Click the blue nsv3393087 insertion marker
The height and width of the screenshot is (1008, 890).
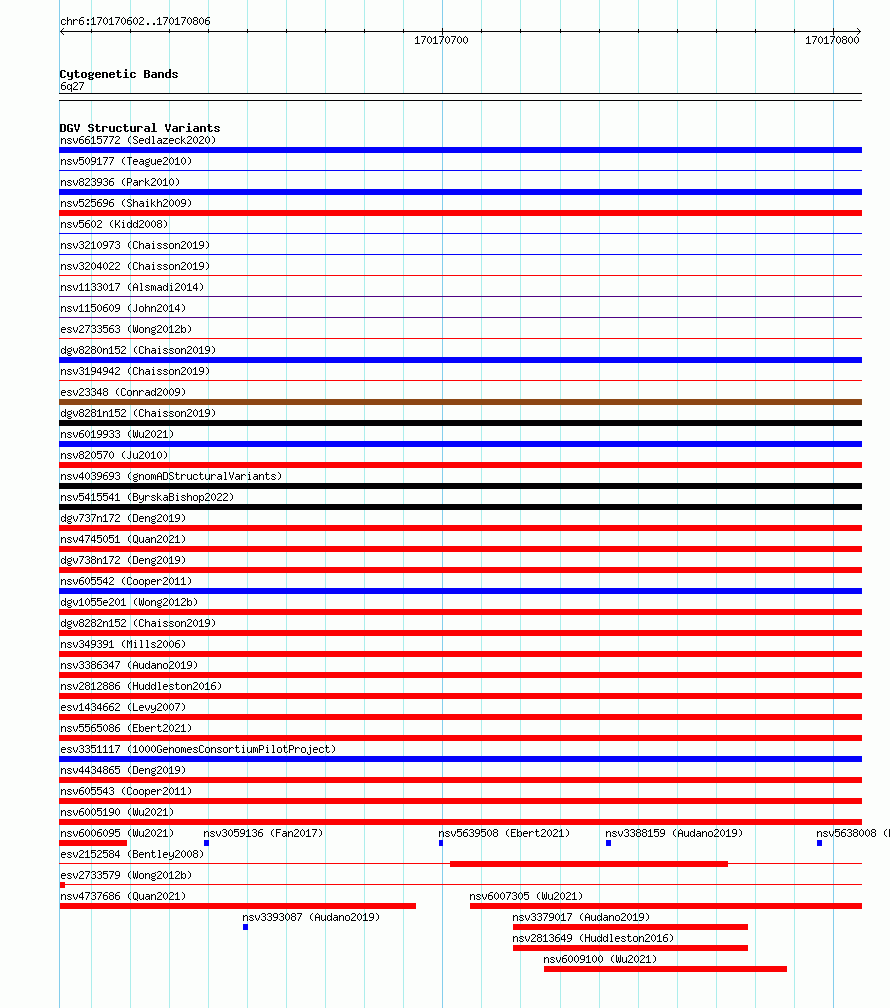[x=245, y=927]
